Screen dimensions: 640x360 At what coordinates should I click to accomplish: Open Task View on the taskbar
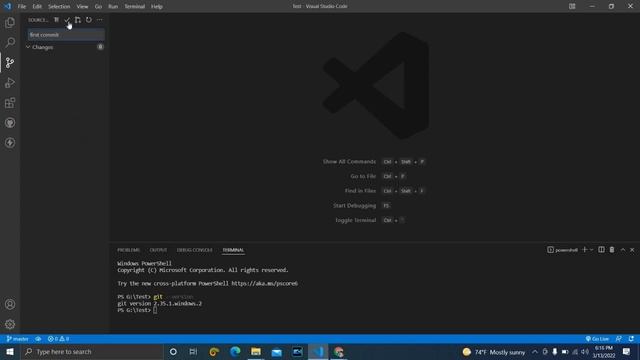coord(193,351)
